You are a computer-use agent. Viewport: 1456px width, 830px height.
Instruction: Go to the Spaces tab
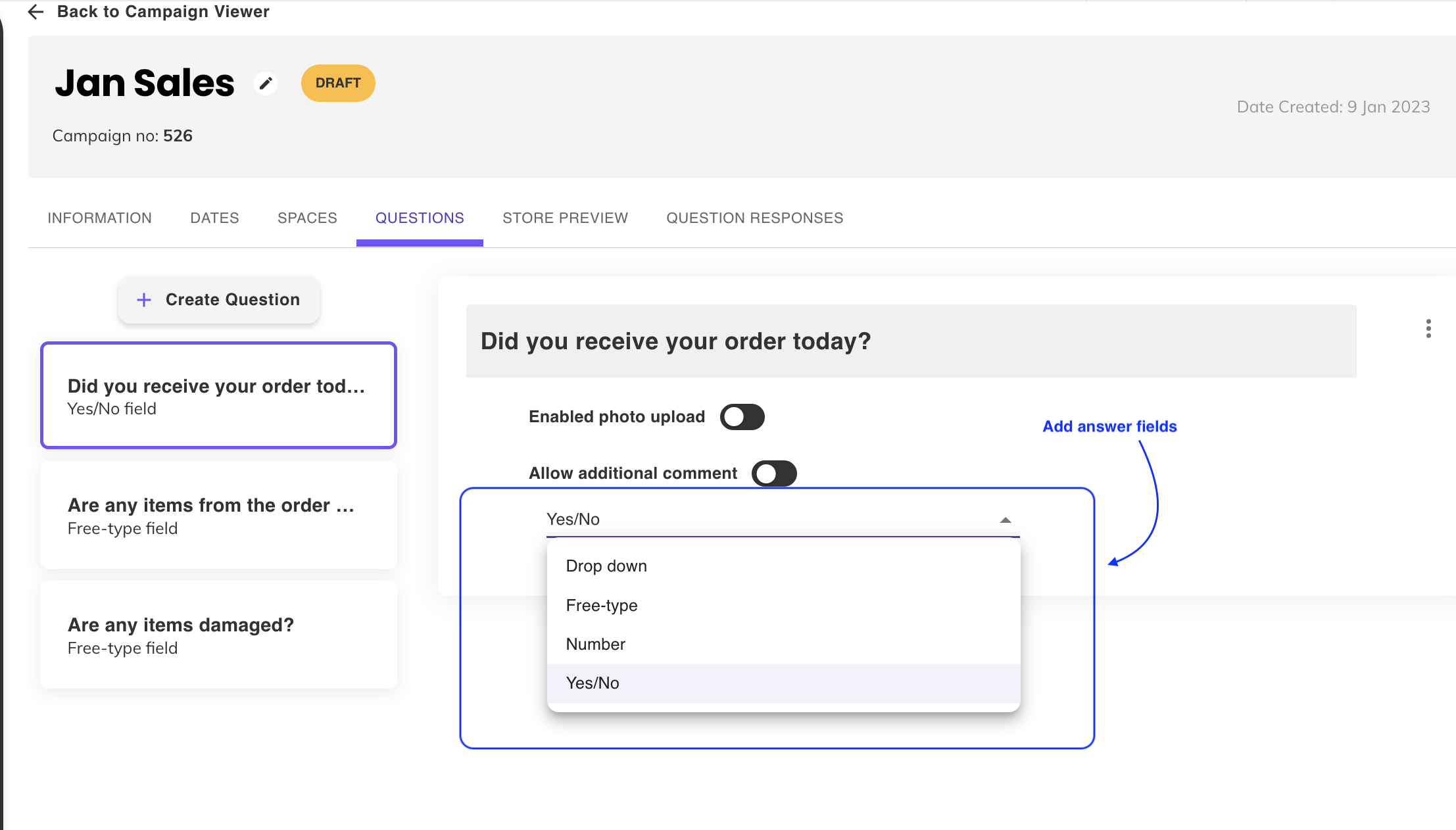[x=307, y=218]
